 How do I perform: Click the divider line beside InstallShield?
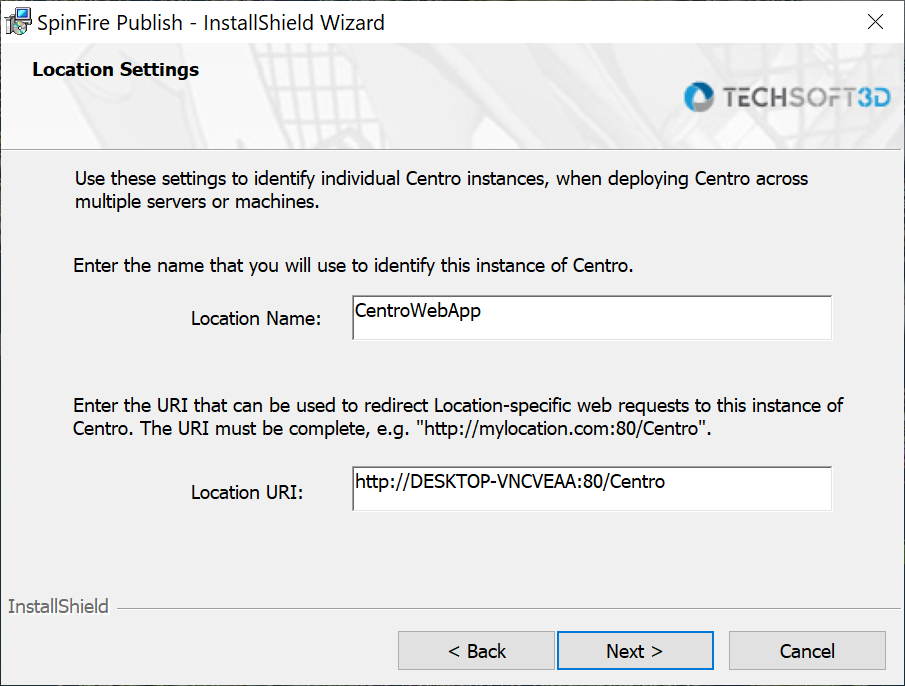(500, 607)
